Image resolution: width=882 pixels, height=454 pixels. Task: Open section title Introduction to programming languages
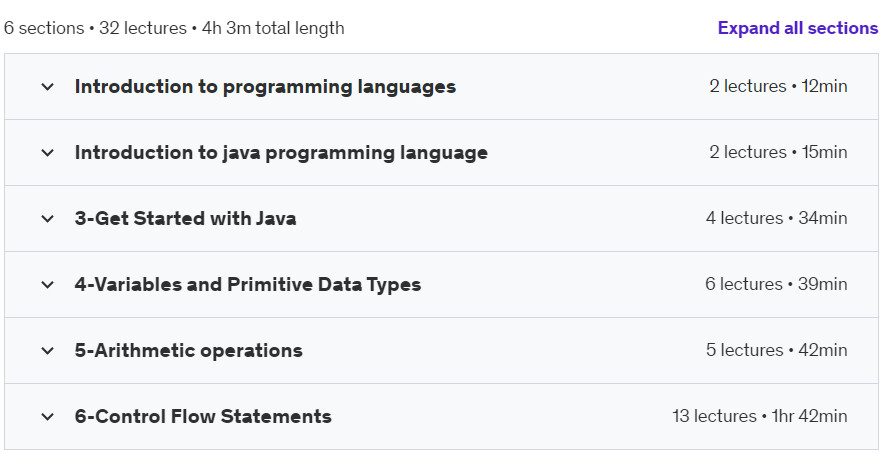coord(265,87)
